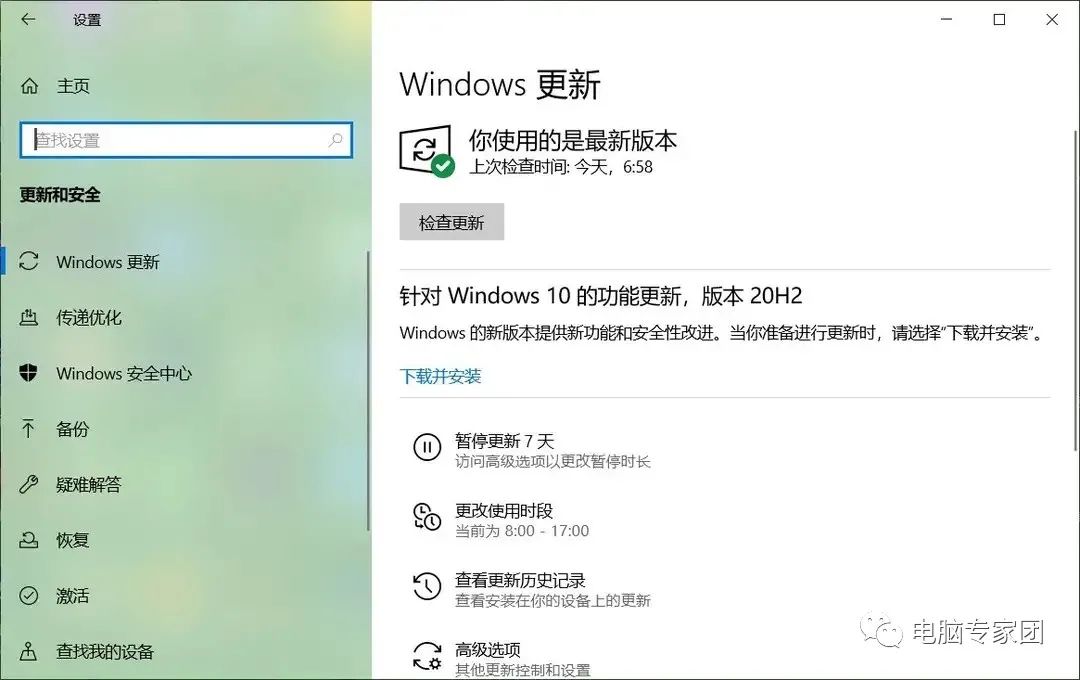This screenshot has width=1080, height=680.
Task: Click the wrench icon for 疑难解答
Action: [28, 484]
